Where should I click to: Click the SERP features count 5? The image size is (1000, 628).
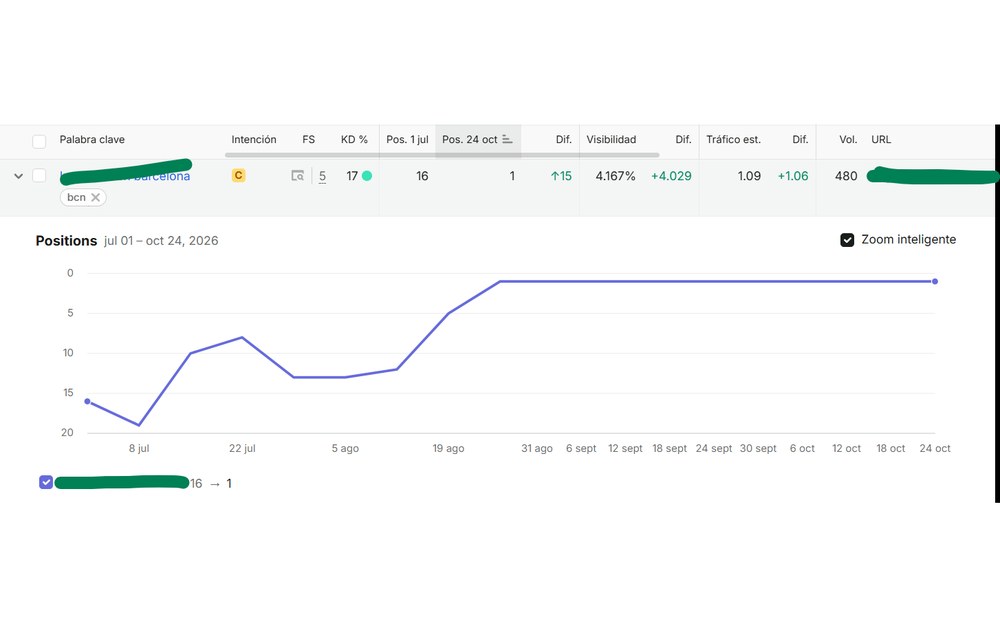(322, 176)
